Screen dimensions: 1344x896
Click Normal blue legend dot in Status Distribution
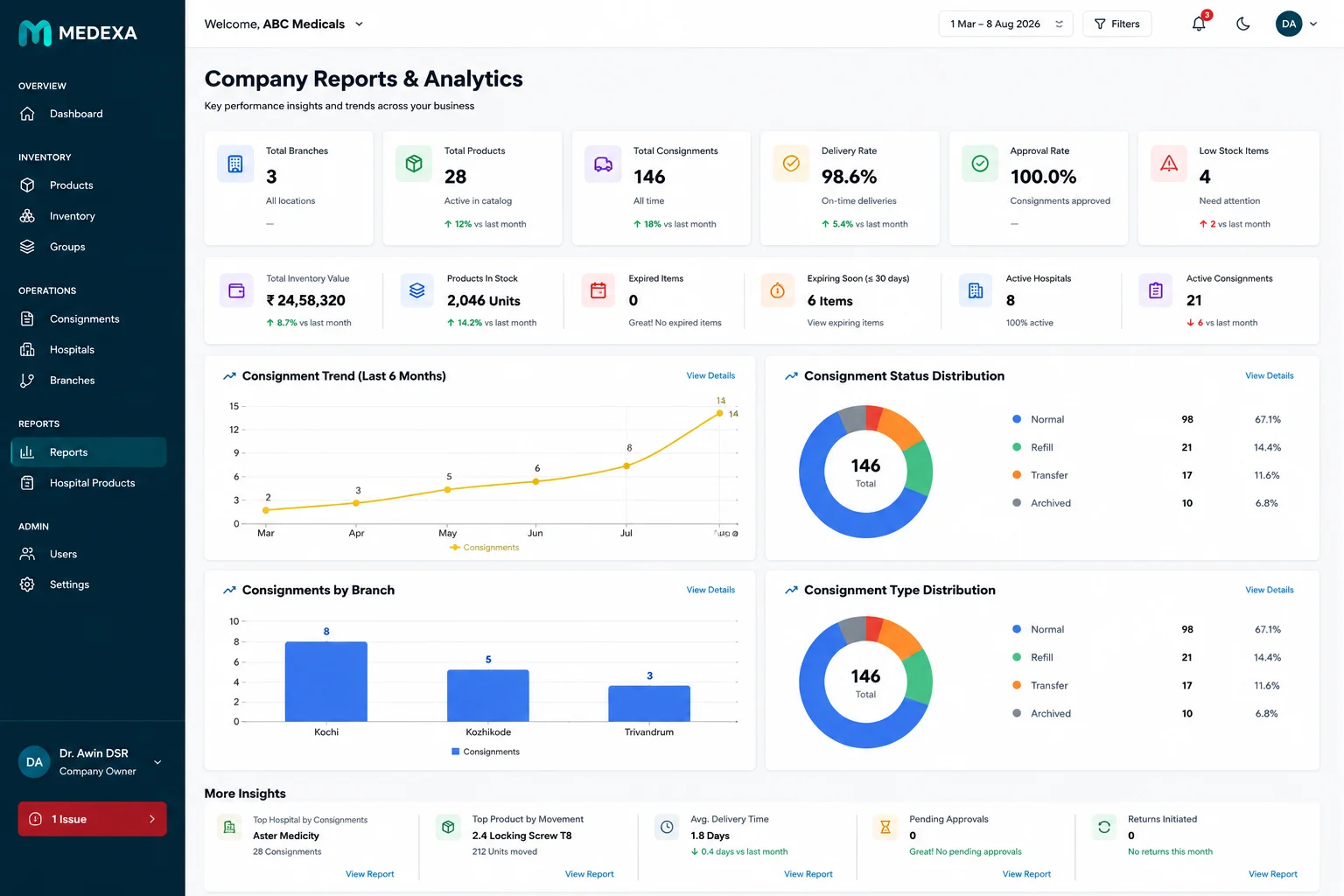point(1017,419)
